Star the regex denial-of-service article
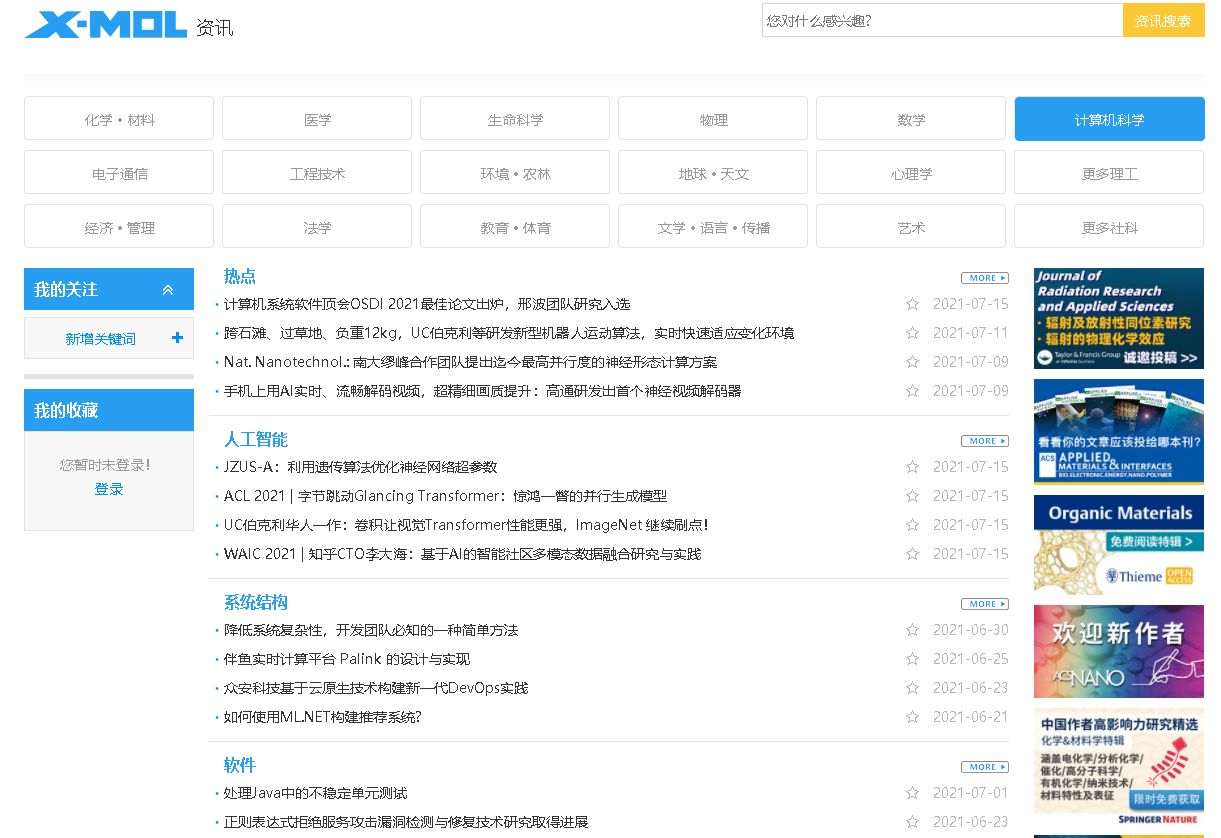Viewport: 1221px width, 838px height. (912, 822)
